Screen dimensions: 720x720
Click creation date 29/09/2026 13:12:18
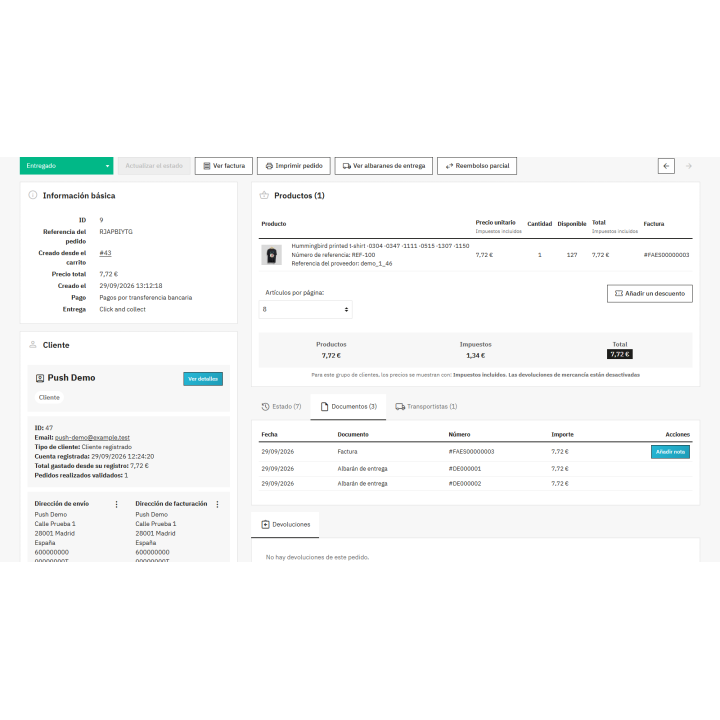(x=131, y=286)
